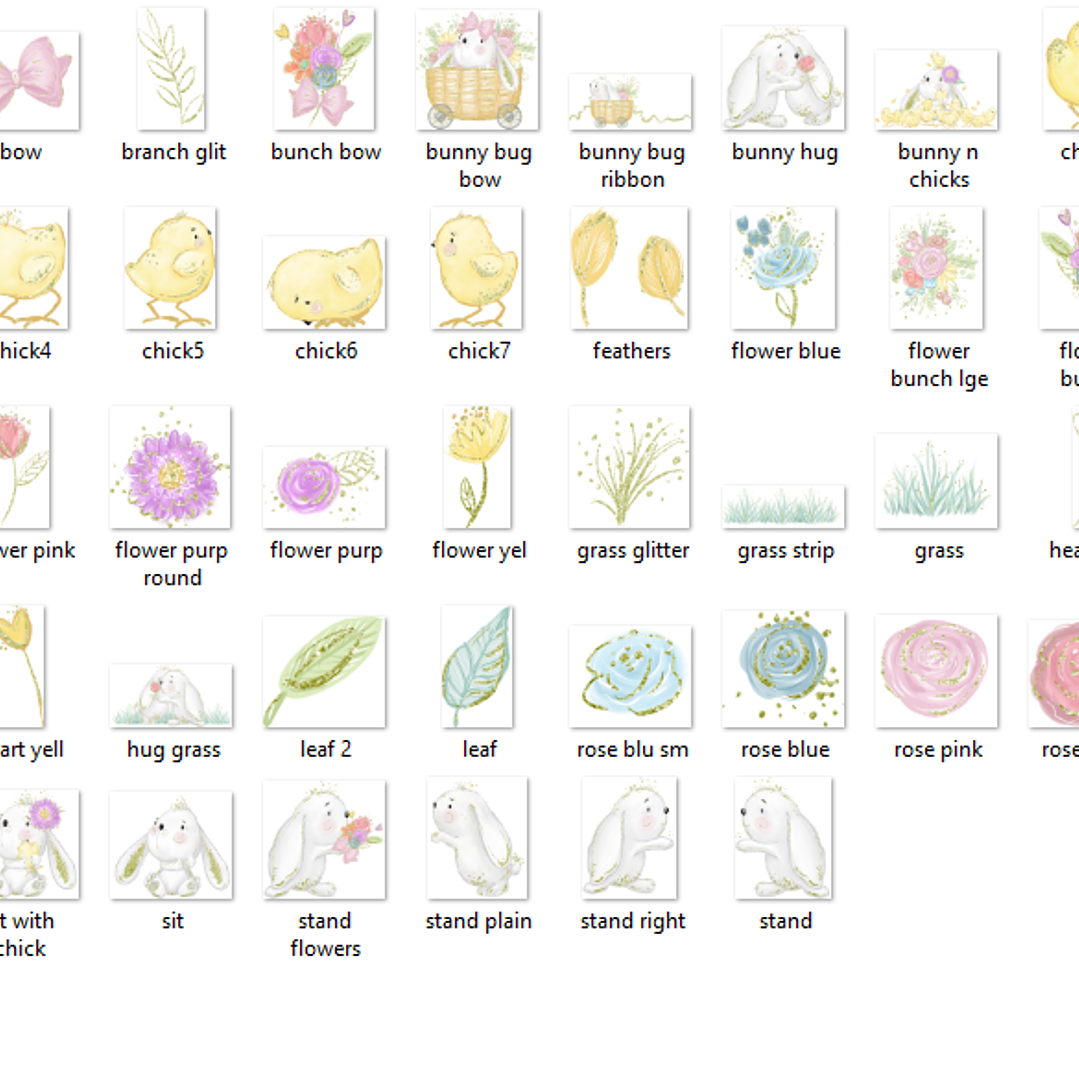Pick the flower blue thumbnail

[784, 268]
